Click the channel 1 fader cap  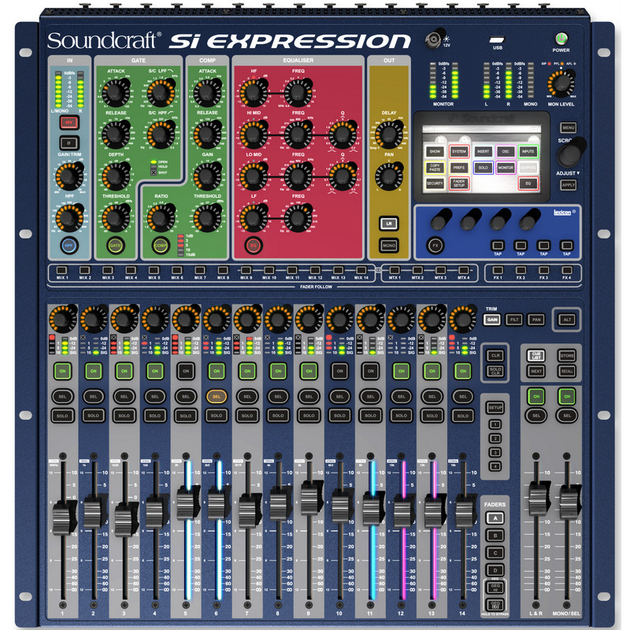(x=63, y=518)
